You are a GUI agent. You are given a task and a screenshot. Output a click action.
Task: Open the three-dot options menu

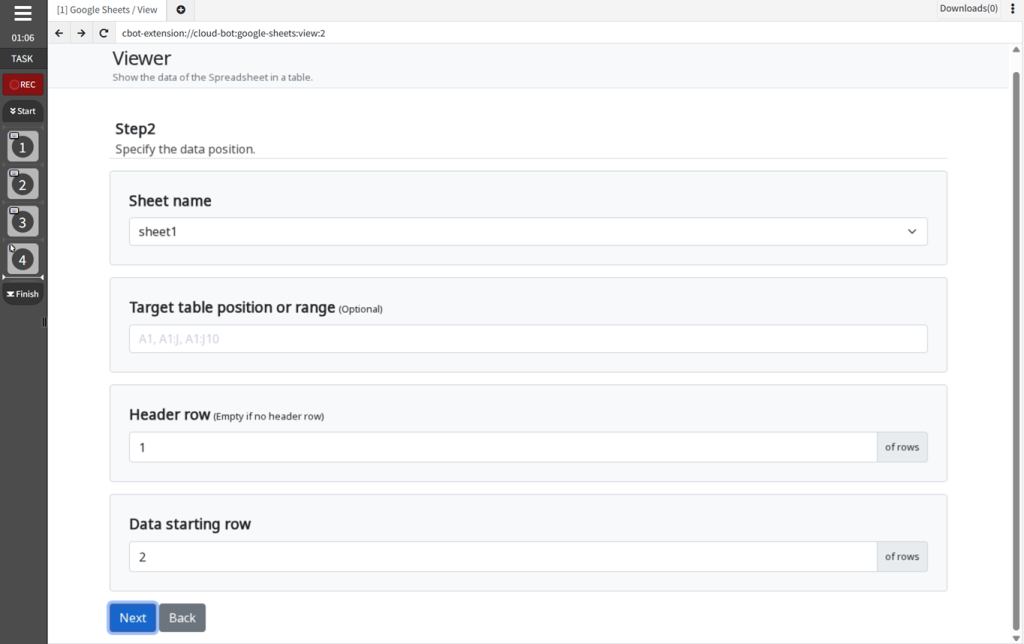[1013, 8]
